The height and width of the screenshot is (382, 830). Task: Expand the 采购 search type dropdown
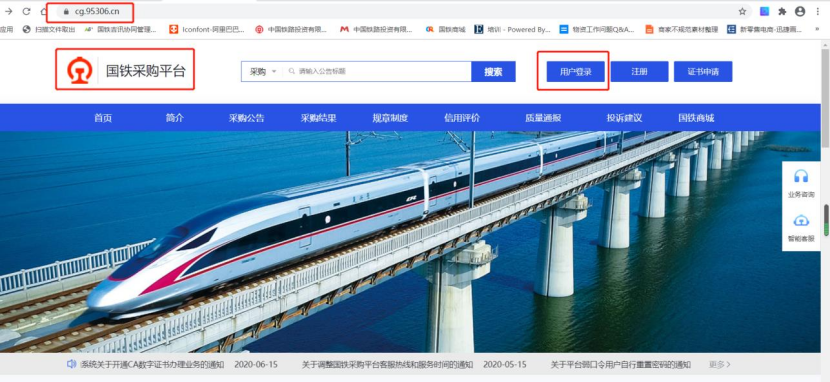pos(263,71)
